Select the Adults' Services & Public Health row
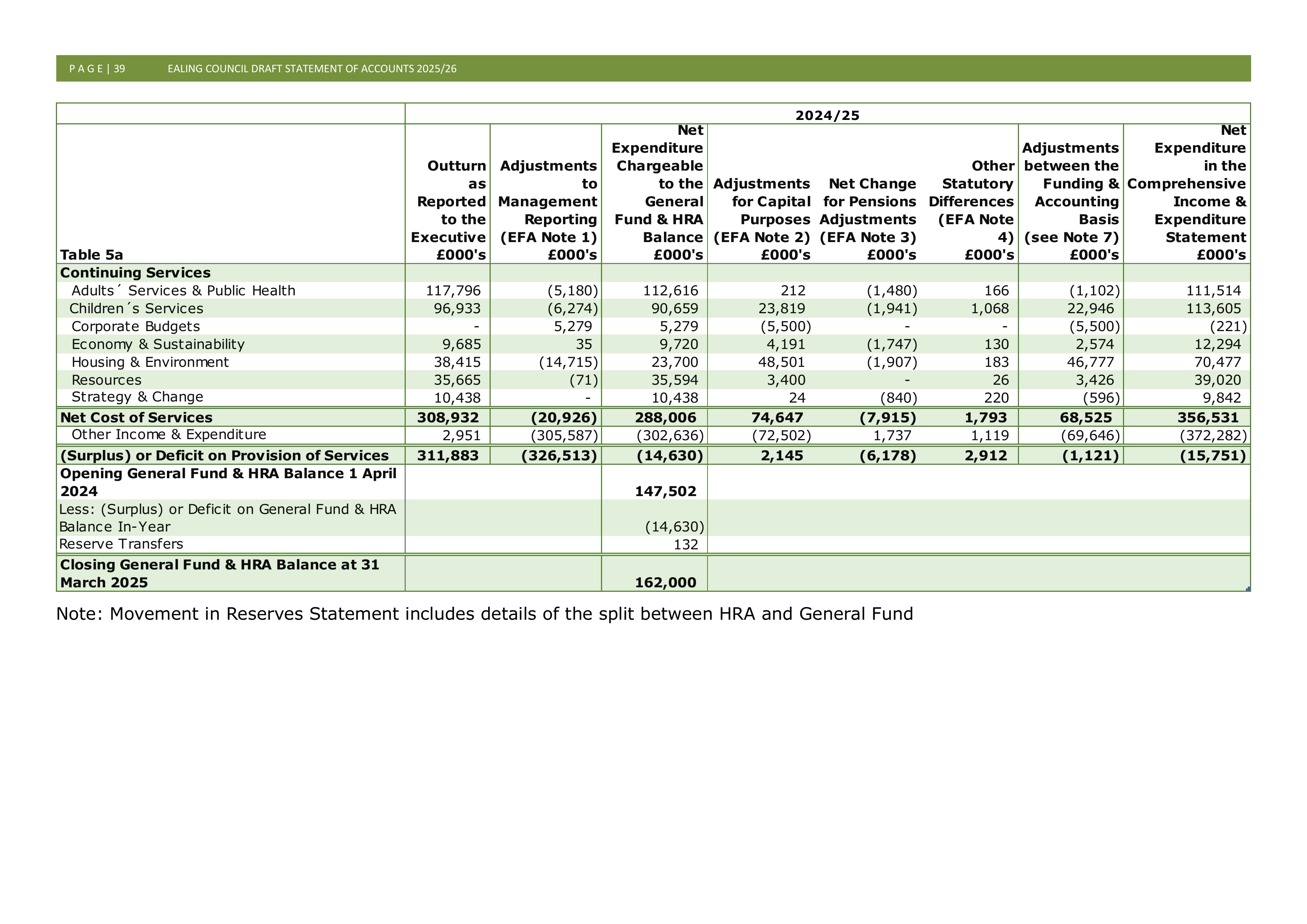This screenshot has height=924, width=1307. tap(653, 291)
